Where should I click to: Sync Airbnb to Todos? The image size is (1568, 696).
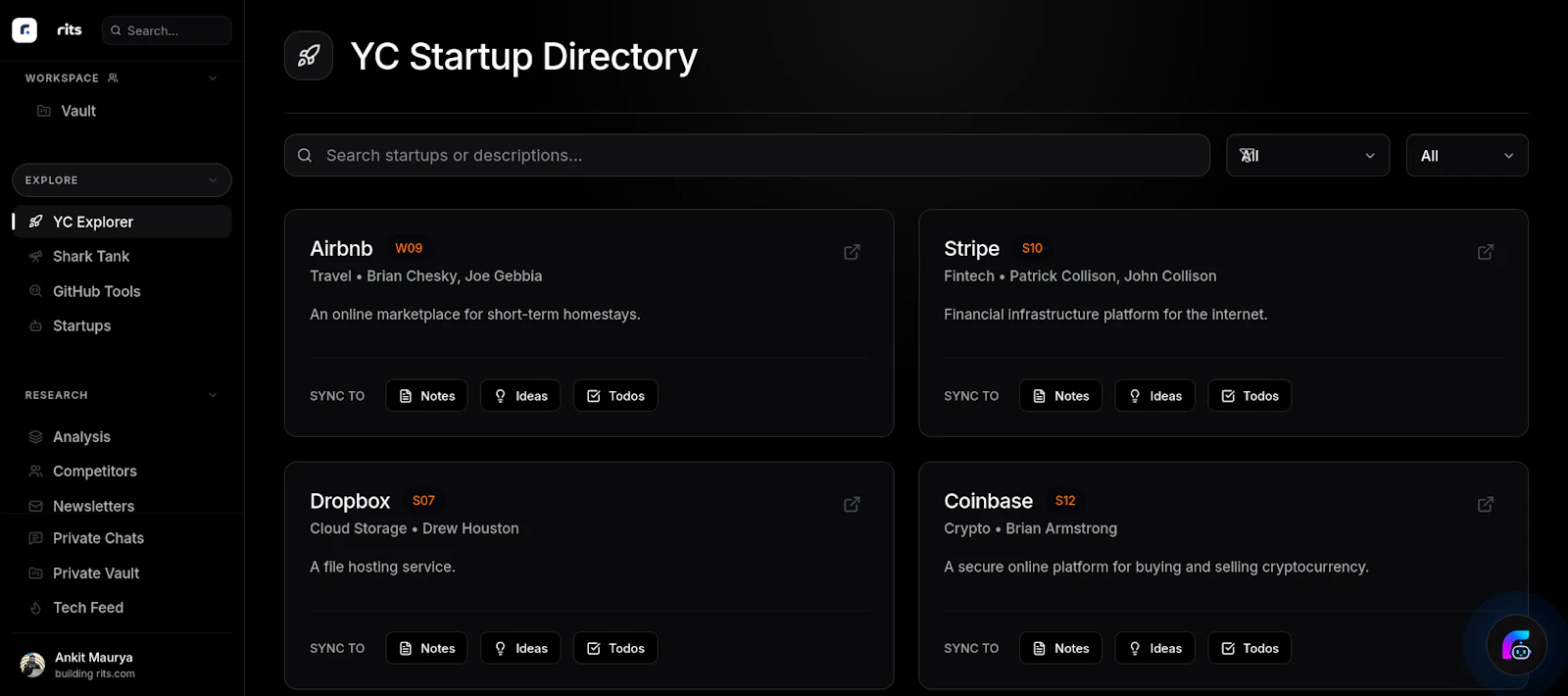[615, 396]
